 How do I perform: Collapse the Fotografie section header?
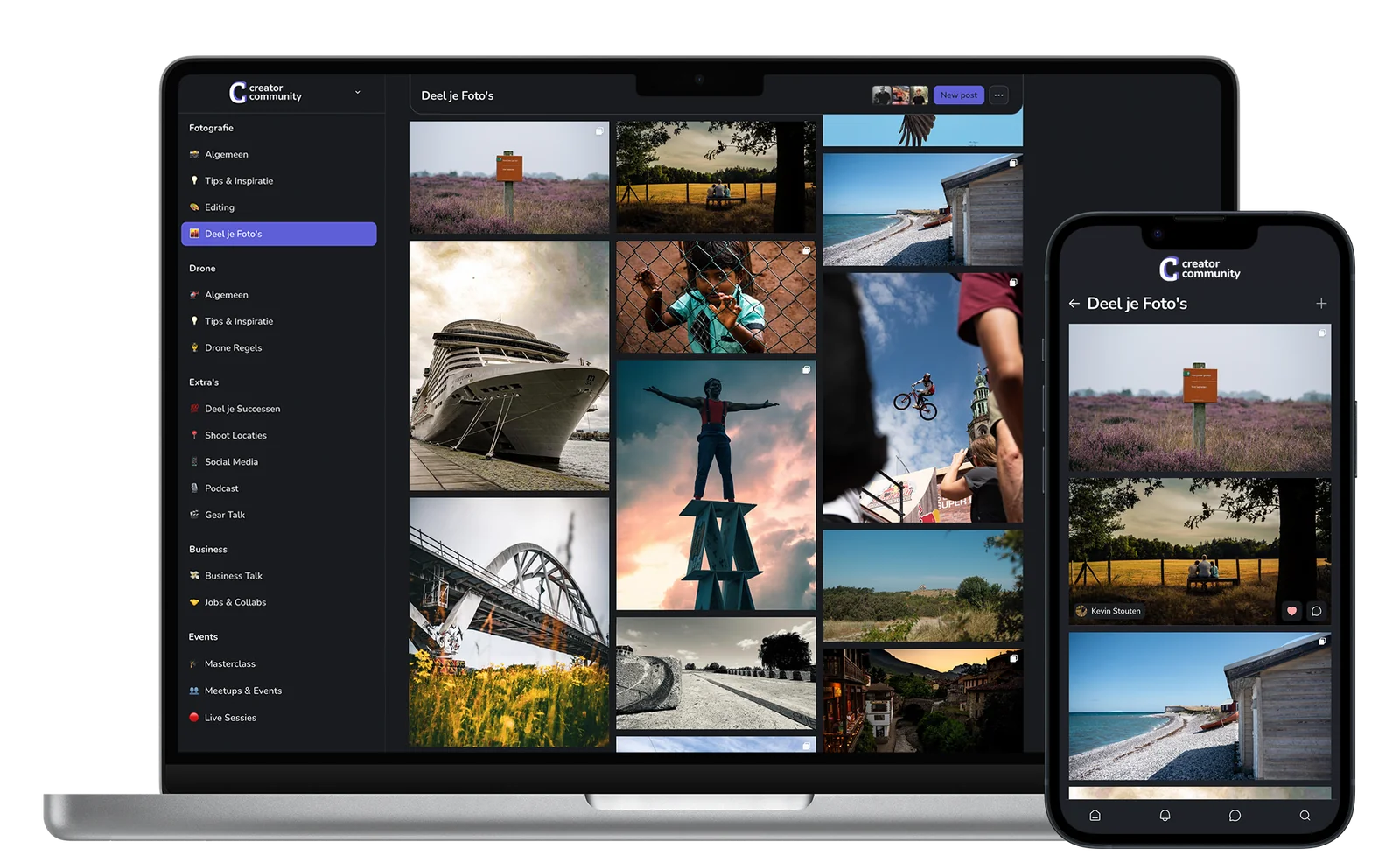tap(212, 128)
